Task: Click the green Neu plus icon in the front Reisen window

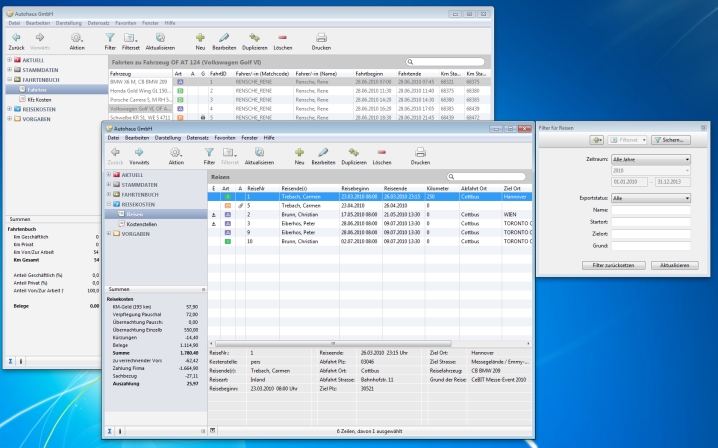Action: pos(299,152)
